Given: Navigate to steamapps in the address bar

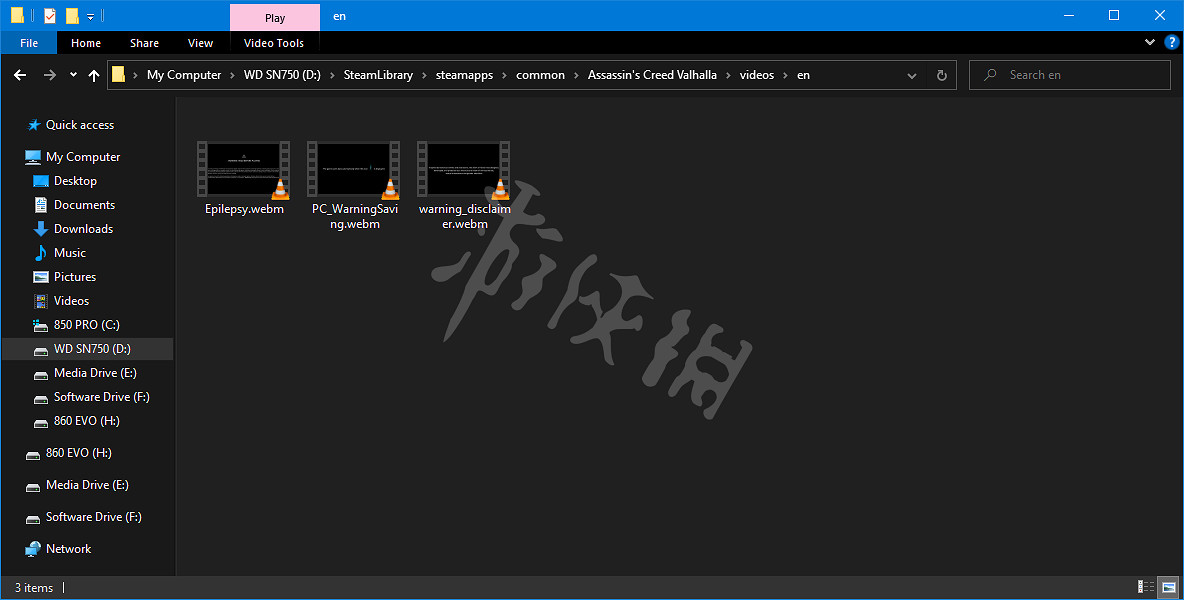Looking at the screenshot, I should click(464, 75).
